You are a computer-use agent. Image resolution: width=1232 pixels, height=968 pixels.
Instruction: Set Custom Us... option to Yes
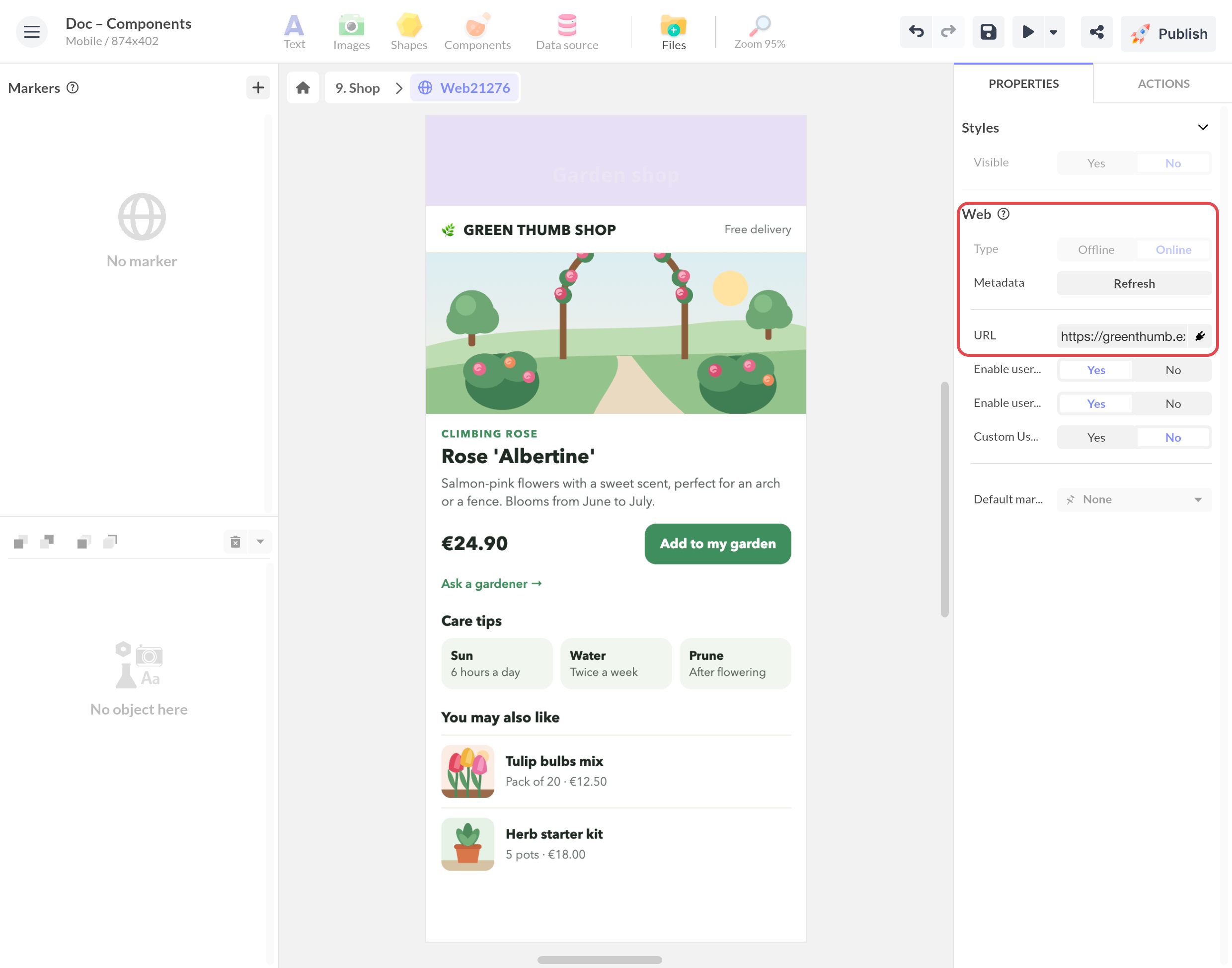click(1095, 437)
